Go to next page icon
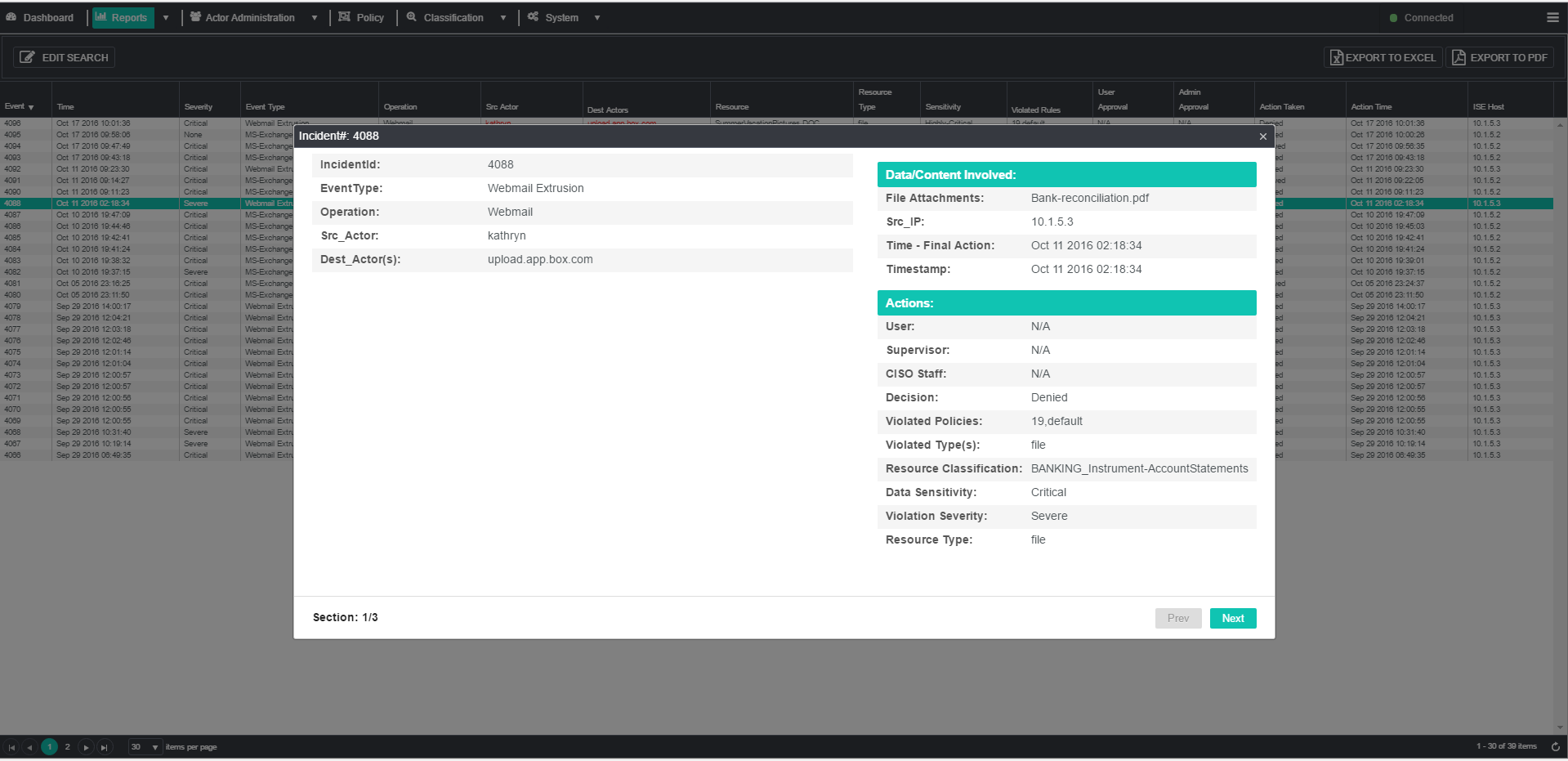The height and width of the screenshot is (761, 1568). coord(86,747)
